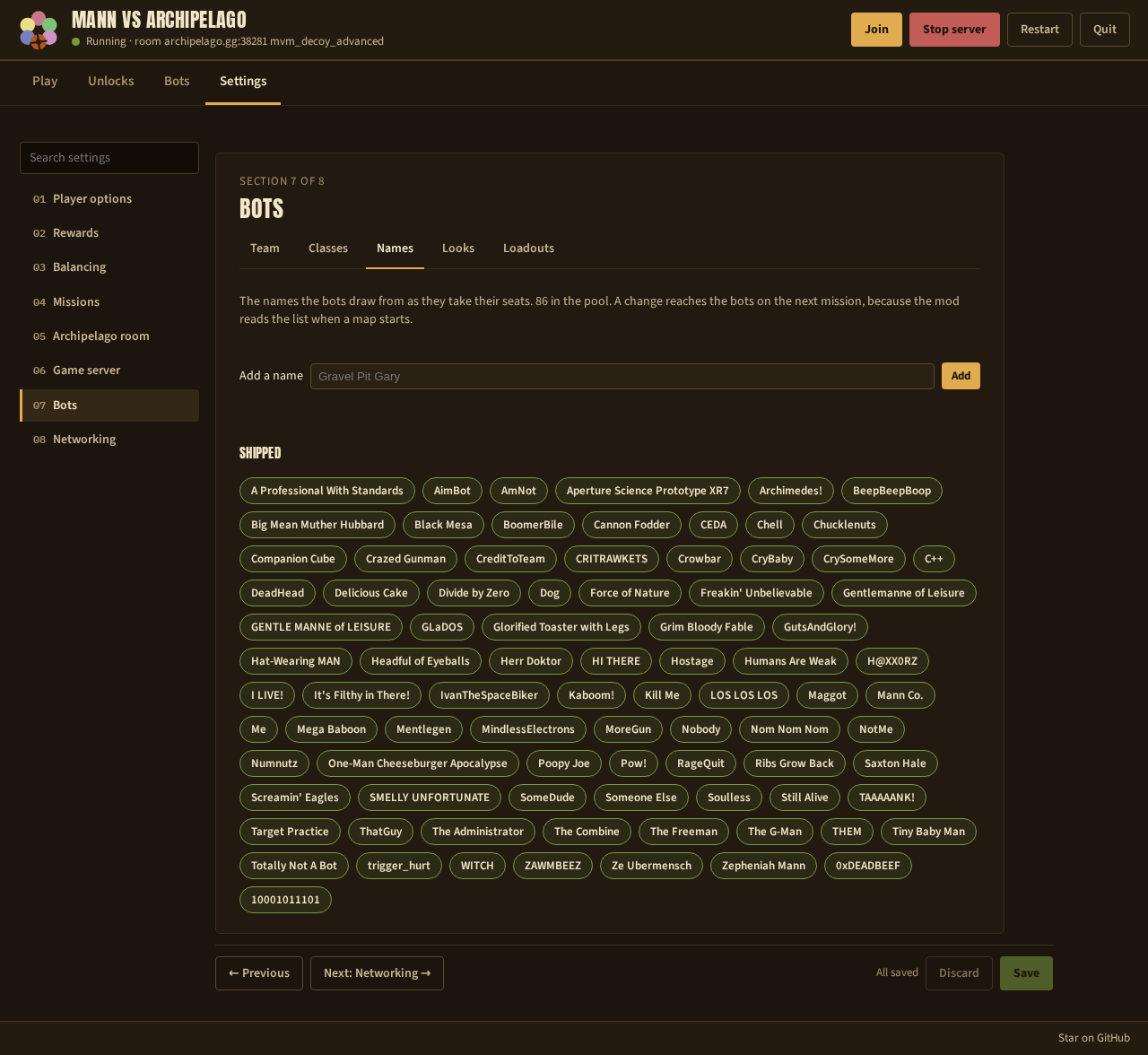The height and width of the screenshot is (1055, 1148).
Task: Select the C++ name chip
Action: coord(934,559)
